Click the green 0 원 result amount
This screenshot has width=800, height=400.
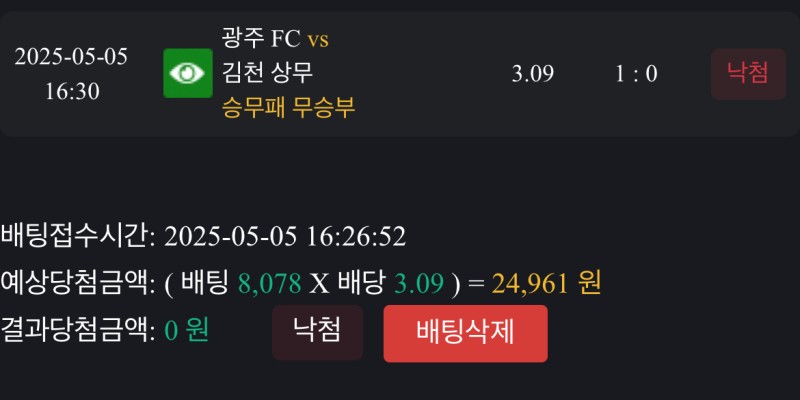[x=186, y=330]
